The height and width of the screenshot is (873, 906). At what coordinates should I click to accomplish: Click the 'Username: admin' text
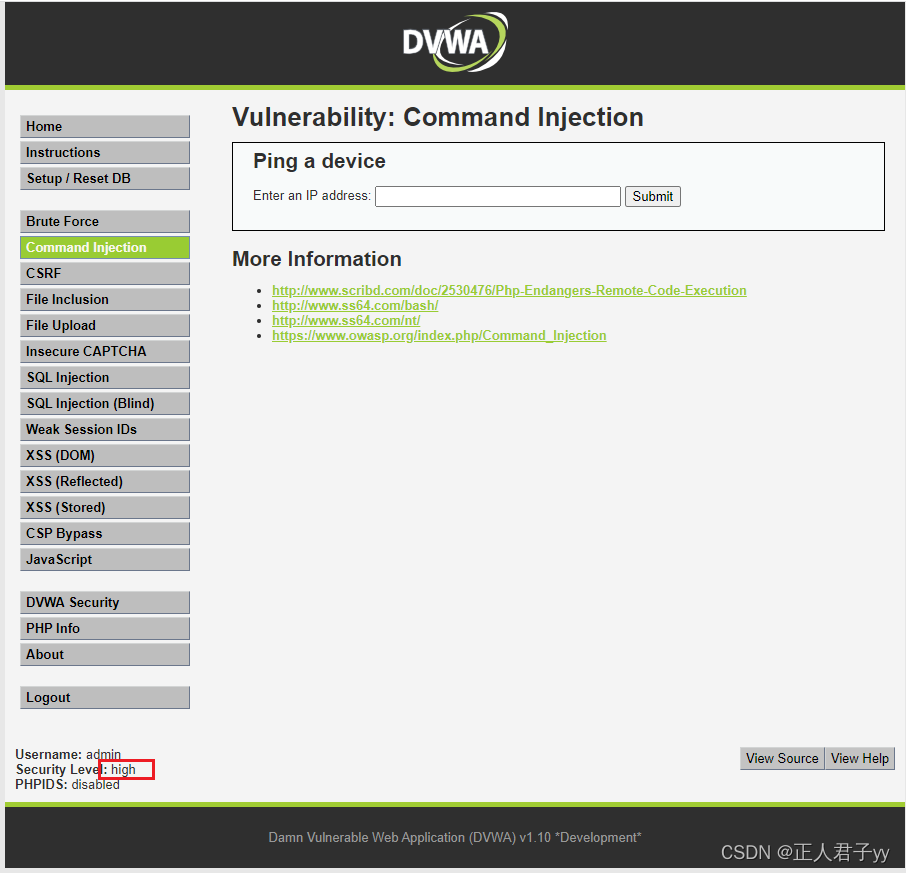(x=68, y=754)
